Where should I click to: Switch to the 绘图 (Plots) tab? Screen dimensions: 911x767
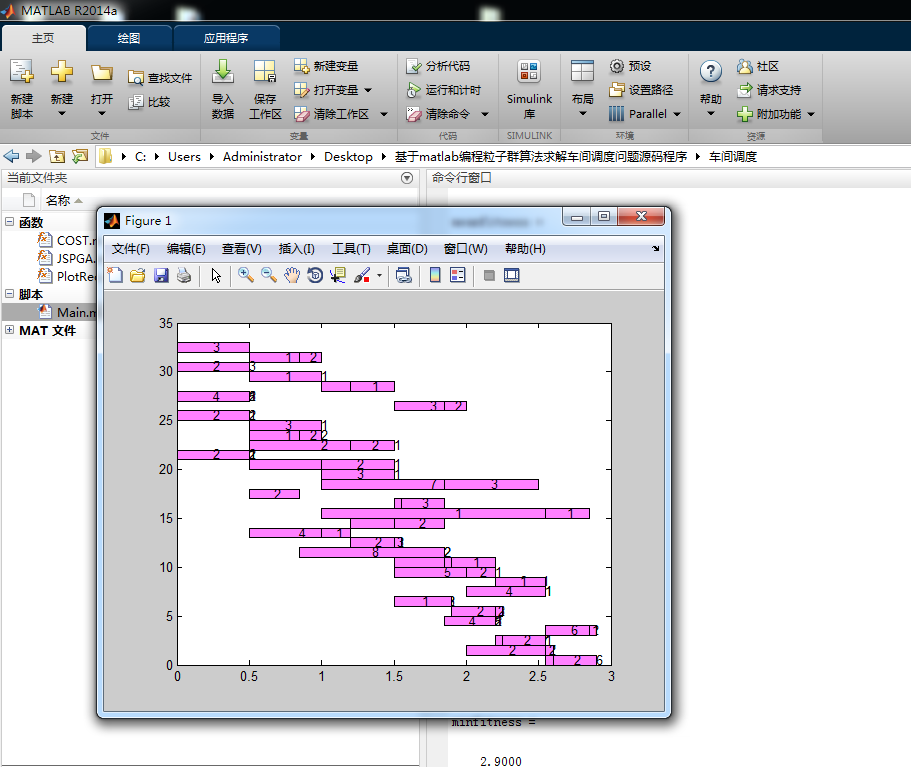[x=128, y=38]
